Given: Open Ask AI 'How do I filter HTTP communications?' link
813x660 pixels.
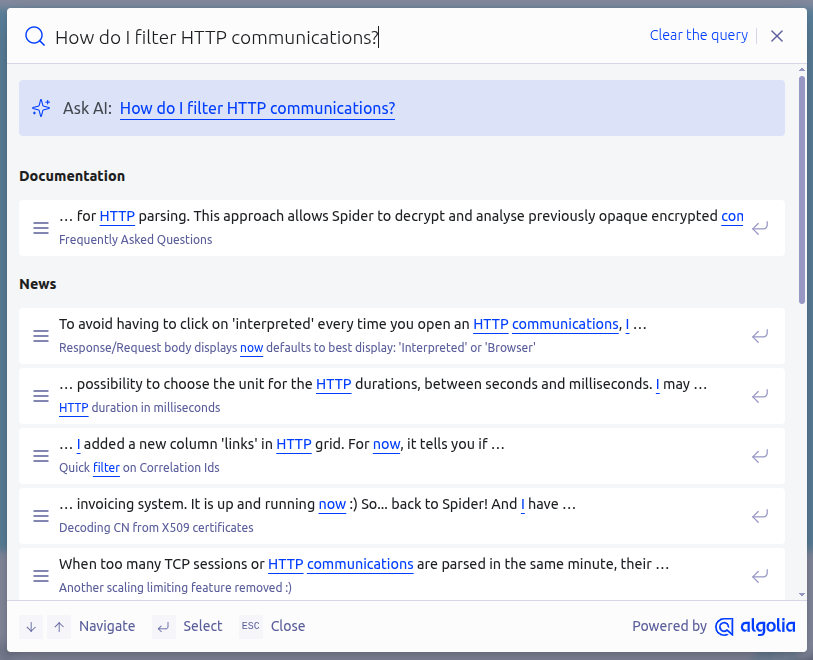Looking at the screenshot, I should coord(257,108).
